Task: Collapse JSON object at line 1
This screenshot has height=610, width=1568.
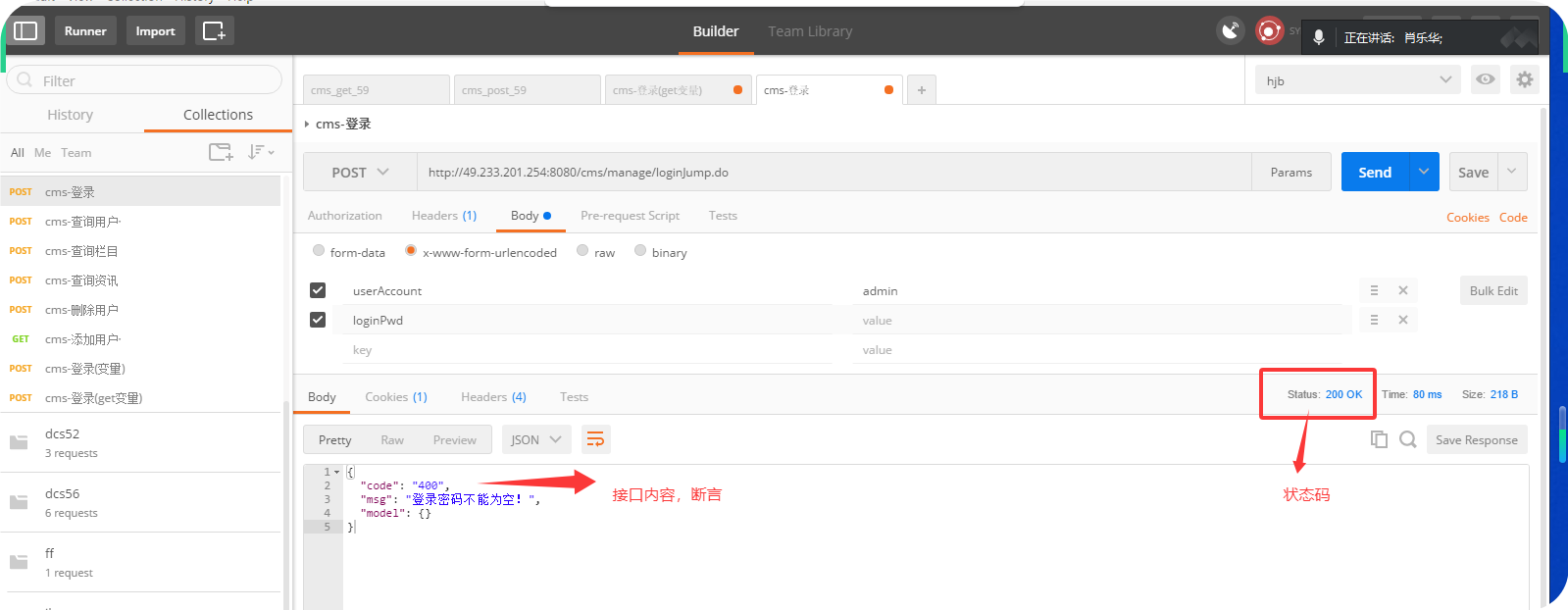Action: [336, 472]
